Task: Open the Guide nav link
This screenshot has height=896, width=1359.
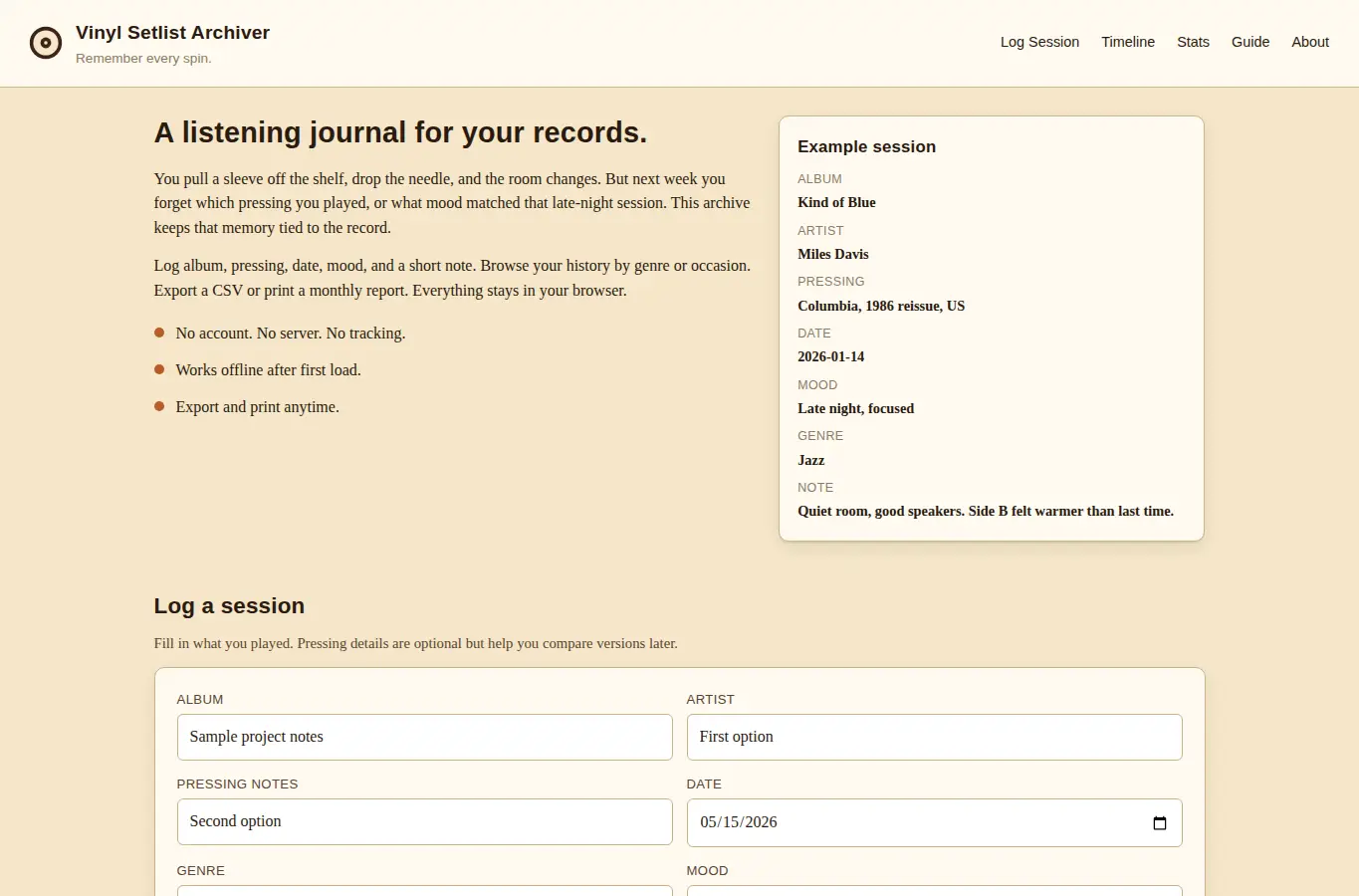Action: (1250, 42)
